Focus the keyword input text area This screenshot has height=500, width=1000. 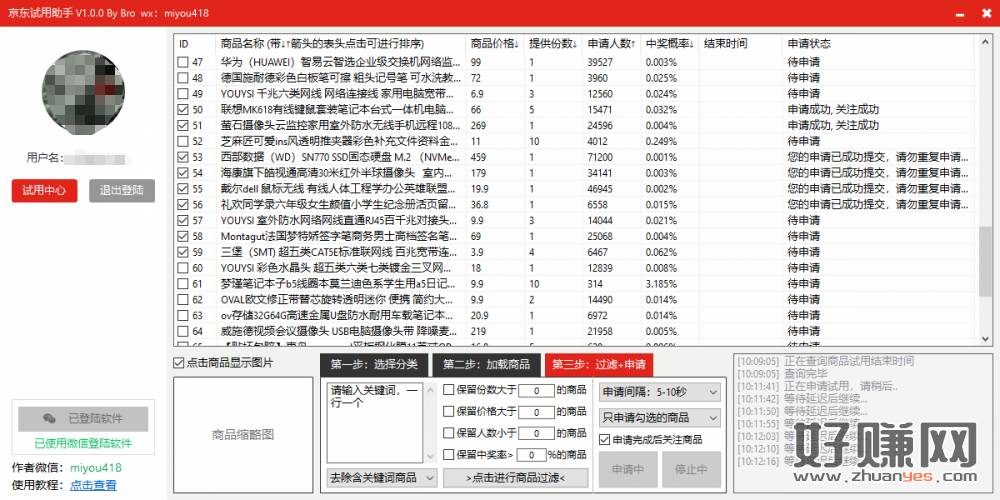point(374,422)
